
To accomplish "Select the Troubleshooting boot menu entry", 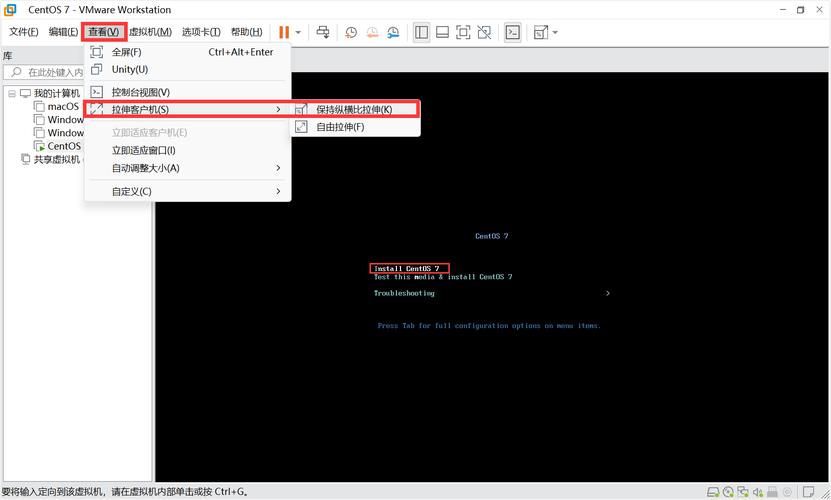I will [404, 293].
